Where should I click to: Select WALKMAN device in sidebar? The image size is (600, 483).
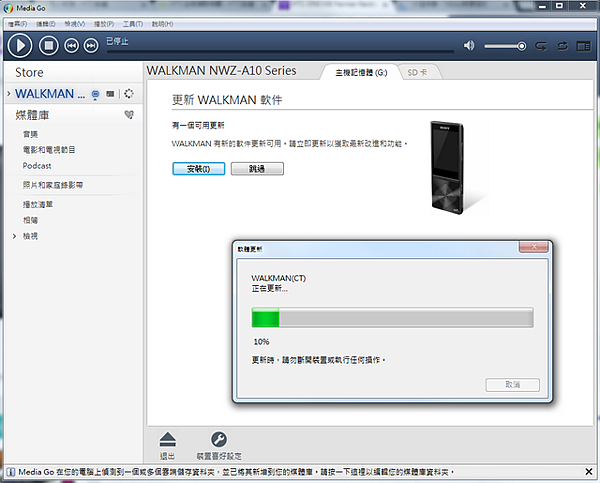point(50,94)
